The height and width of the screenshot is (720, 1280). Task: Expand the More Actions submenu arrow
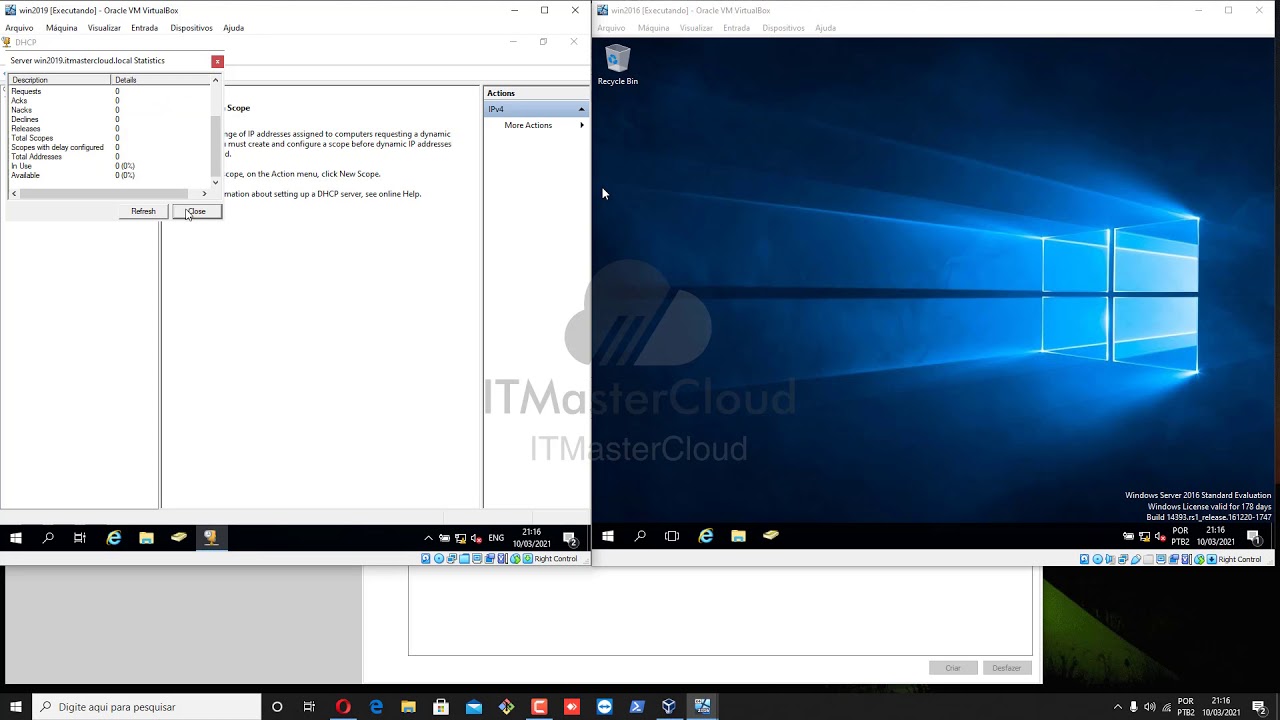581,125
